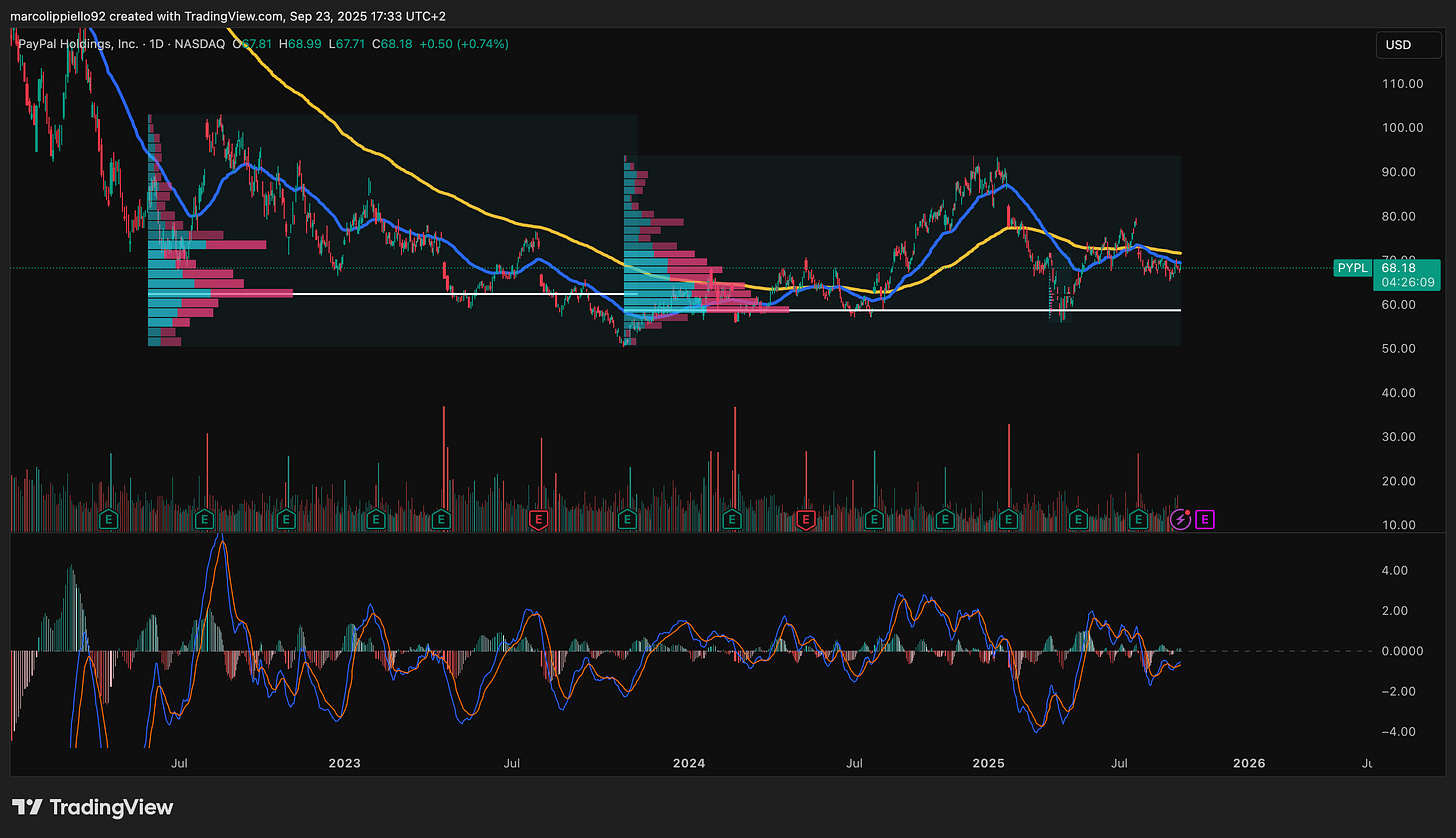This screenshot has width=1456, height=838.
Task: Click the 100.00 price axis label
Action: click(x=1402, y=128)
